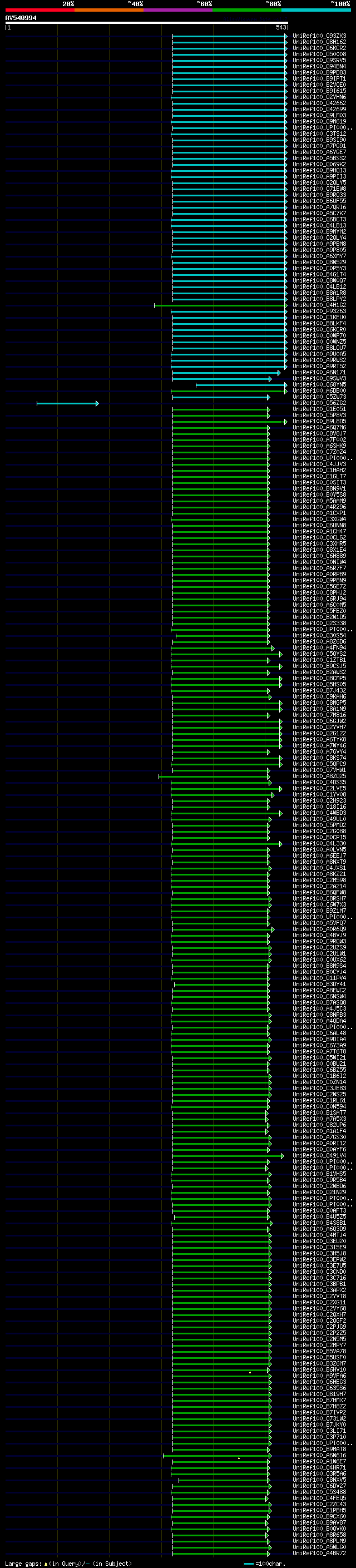Image resolution: width=356 pixels, height=1568 pixels.
Task: Open hit UniRef100_A7F002
Action: 319,439
